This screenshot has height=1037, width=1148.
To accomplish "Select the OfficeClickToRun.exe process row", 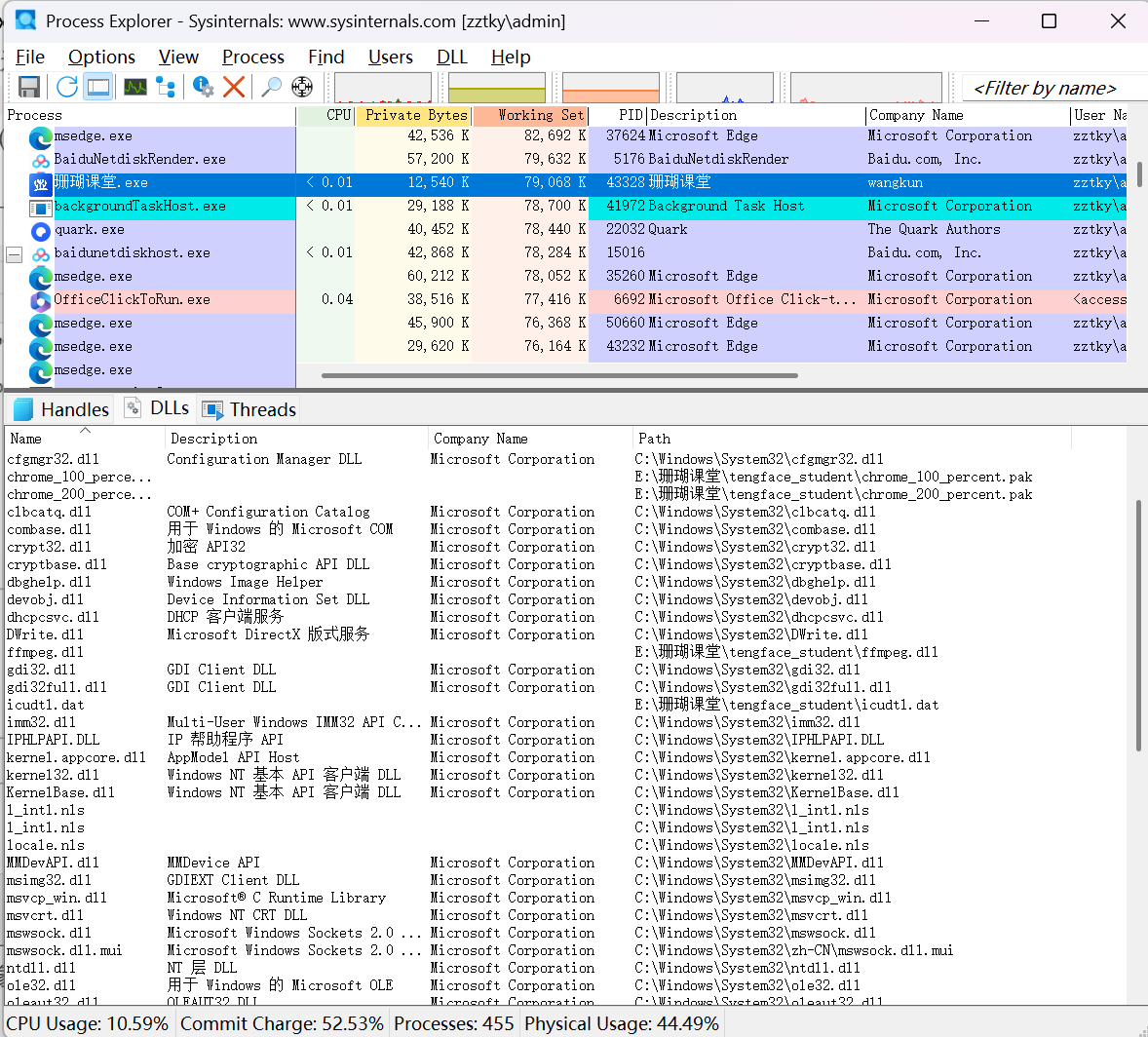I will point(565,299).
